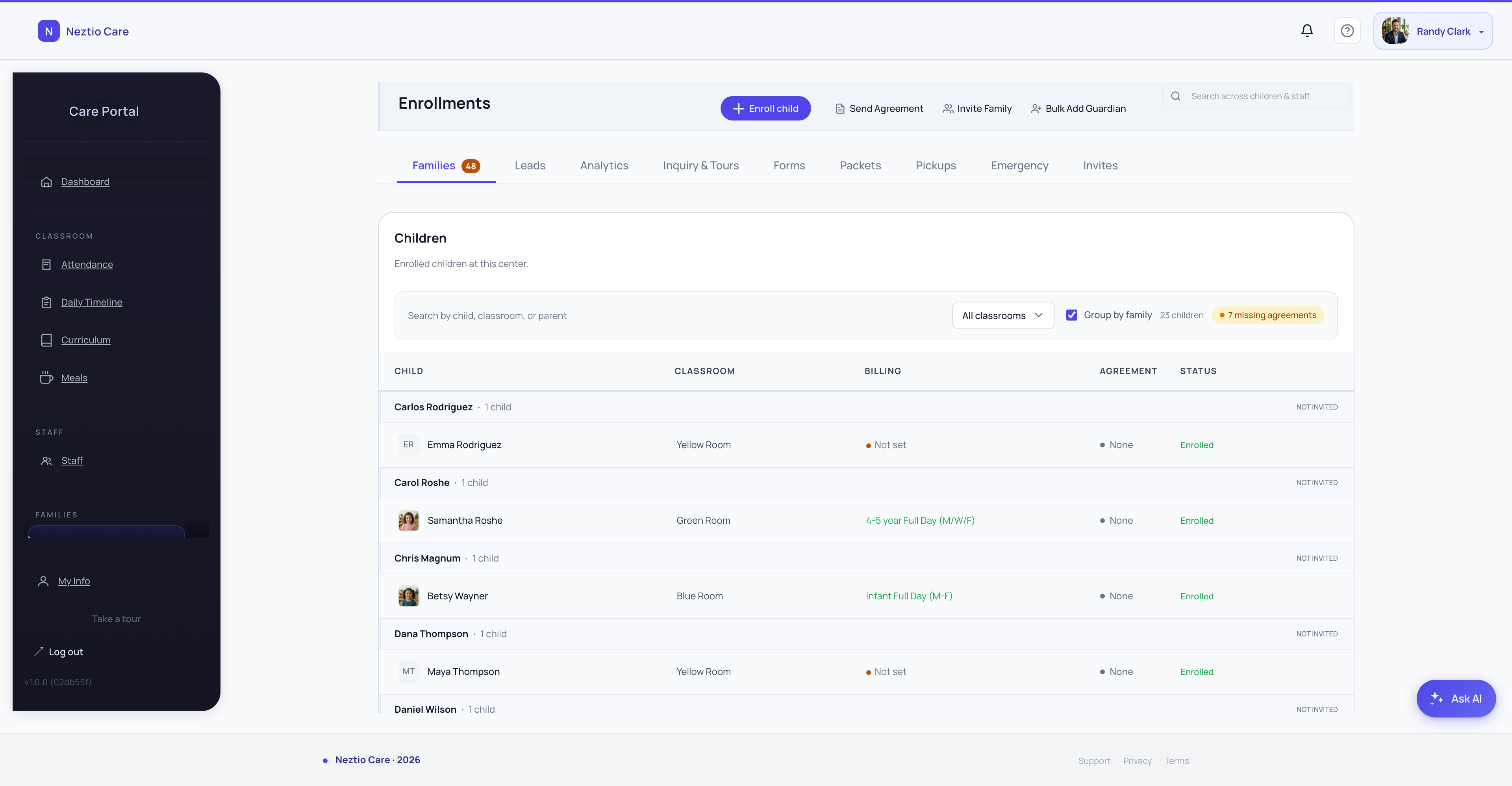Image resolution: width=1512 pixels, height=786 pixels.
Task: Focus the Search across children & staff field
Action: (1257, 96)
